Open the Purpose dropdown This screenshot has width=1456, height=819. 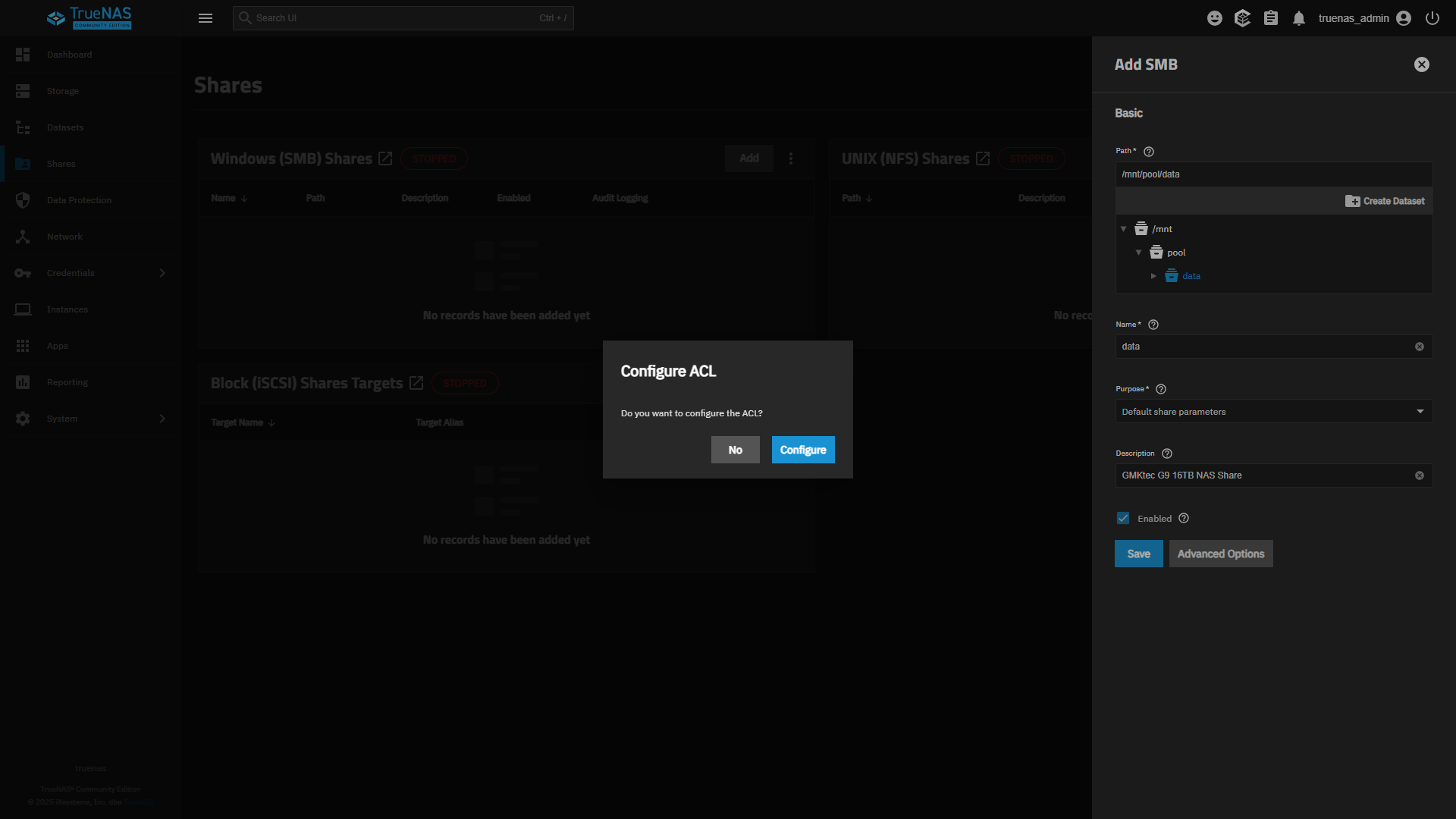[1273, 412]
